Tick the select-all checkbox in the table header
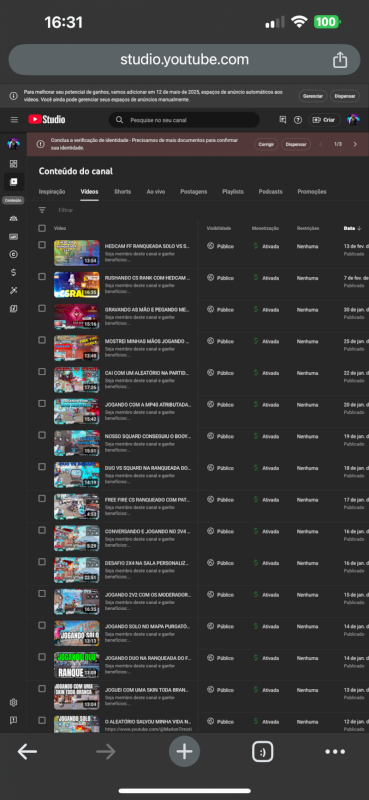Screen dimensions: 369x800 pyautogui.click(x=42, y=228)
